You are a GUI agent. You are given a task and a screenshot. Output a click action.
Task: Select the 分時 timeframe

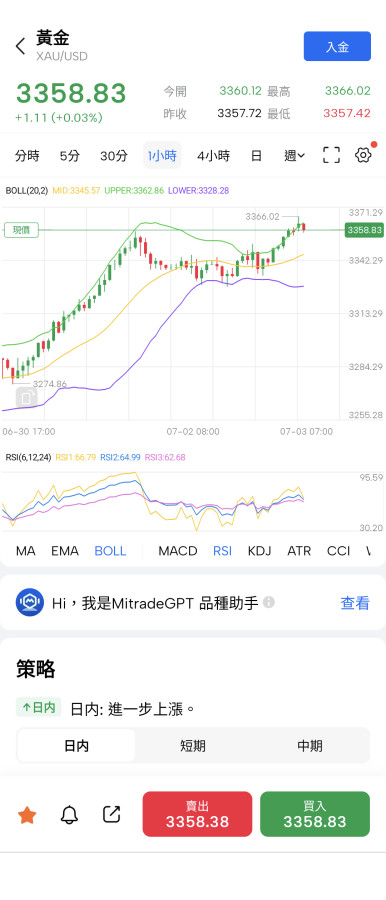(27, 156)
